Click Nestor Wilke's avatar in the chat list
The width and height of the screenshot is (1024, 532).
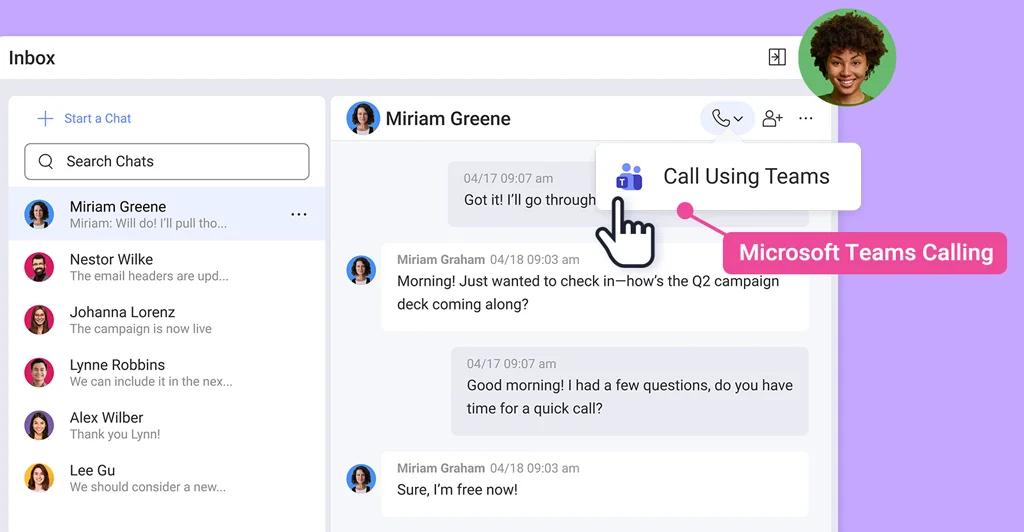[x=39, y=267]
